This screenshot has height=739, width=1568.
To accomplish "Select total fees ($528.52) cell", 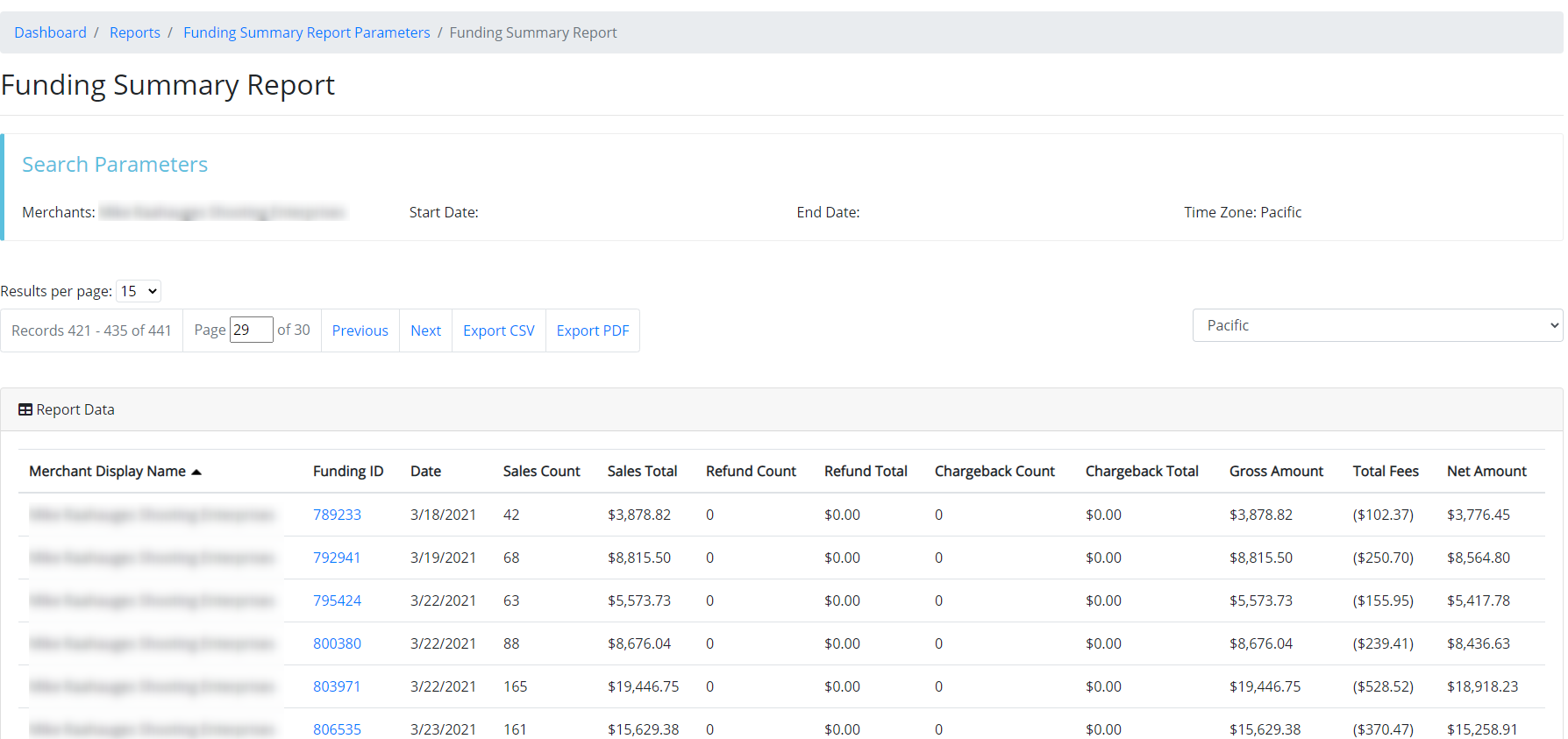I will click(1383, 686).
